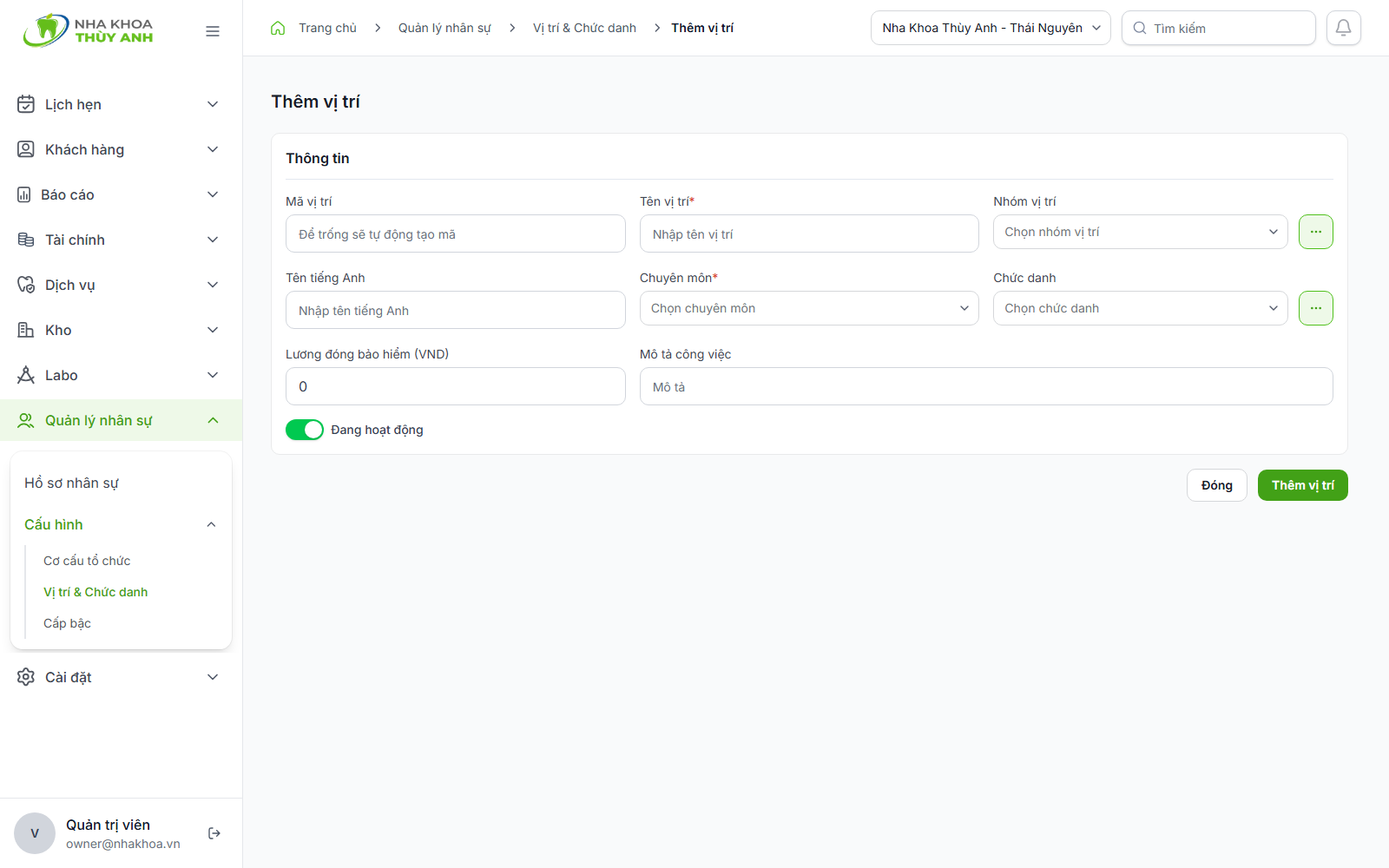Go to Trang chủ breadcrumb link
Viewport: 1389px width, 868px height.
coord(327,28)
